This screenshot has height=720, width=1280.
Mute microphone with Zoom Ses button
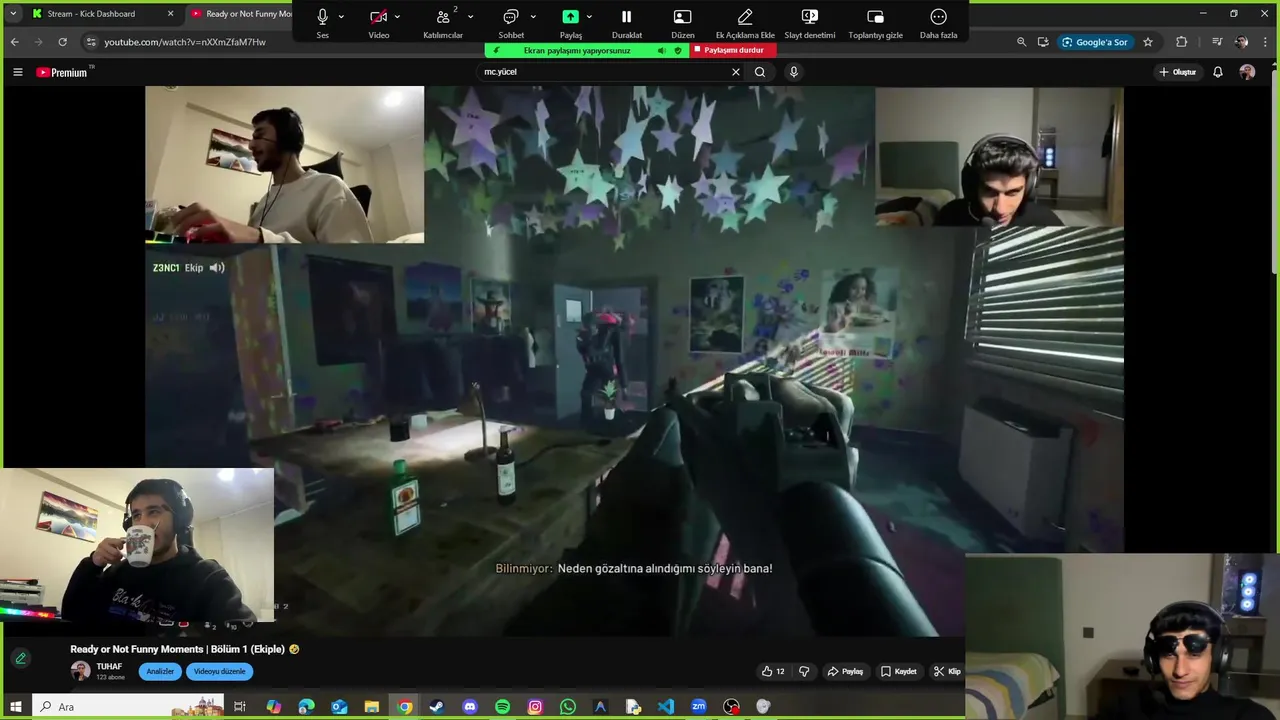pyautogui.click(x=322, y=22)
